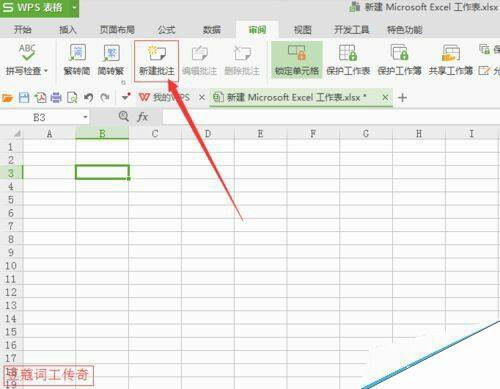The image size is (500, 389).
Task: Click the undo arrow icon
Action: click(x=88, y=98)
